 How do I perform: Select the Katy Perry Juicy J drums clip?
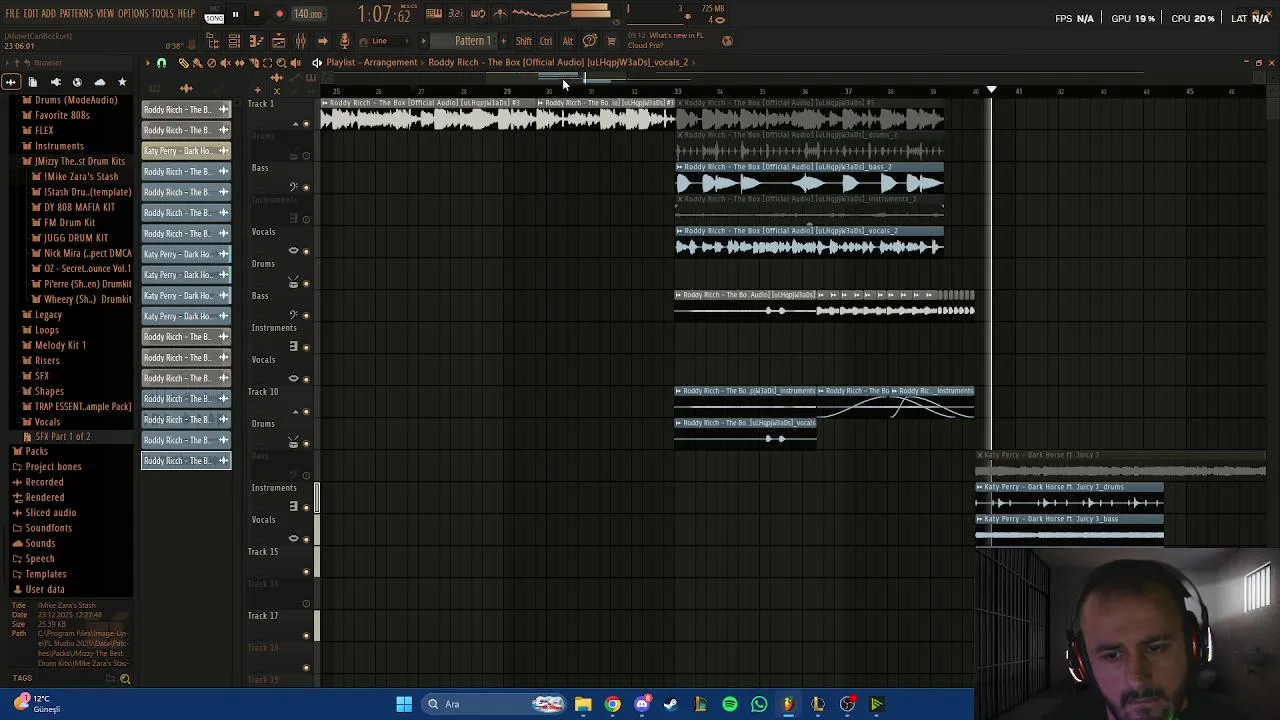tap(1069, 497)
